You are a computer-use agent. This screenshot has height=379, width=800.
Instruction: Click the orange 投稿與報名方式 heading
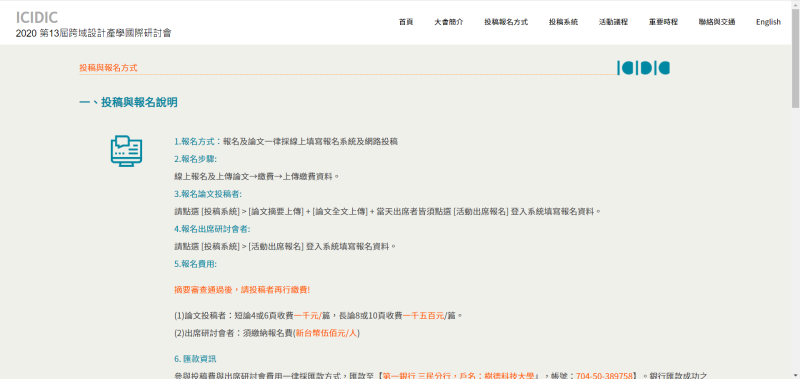108,67
